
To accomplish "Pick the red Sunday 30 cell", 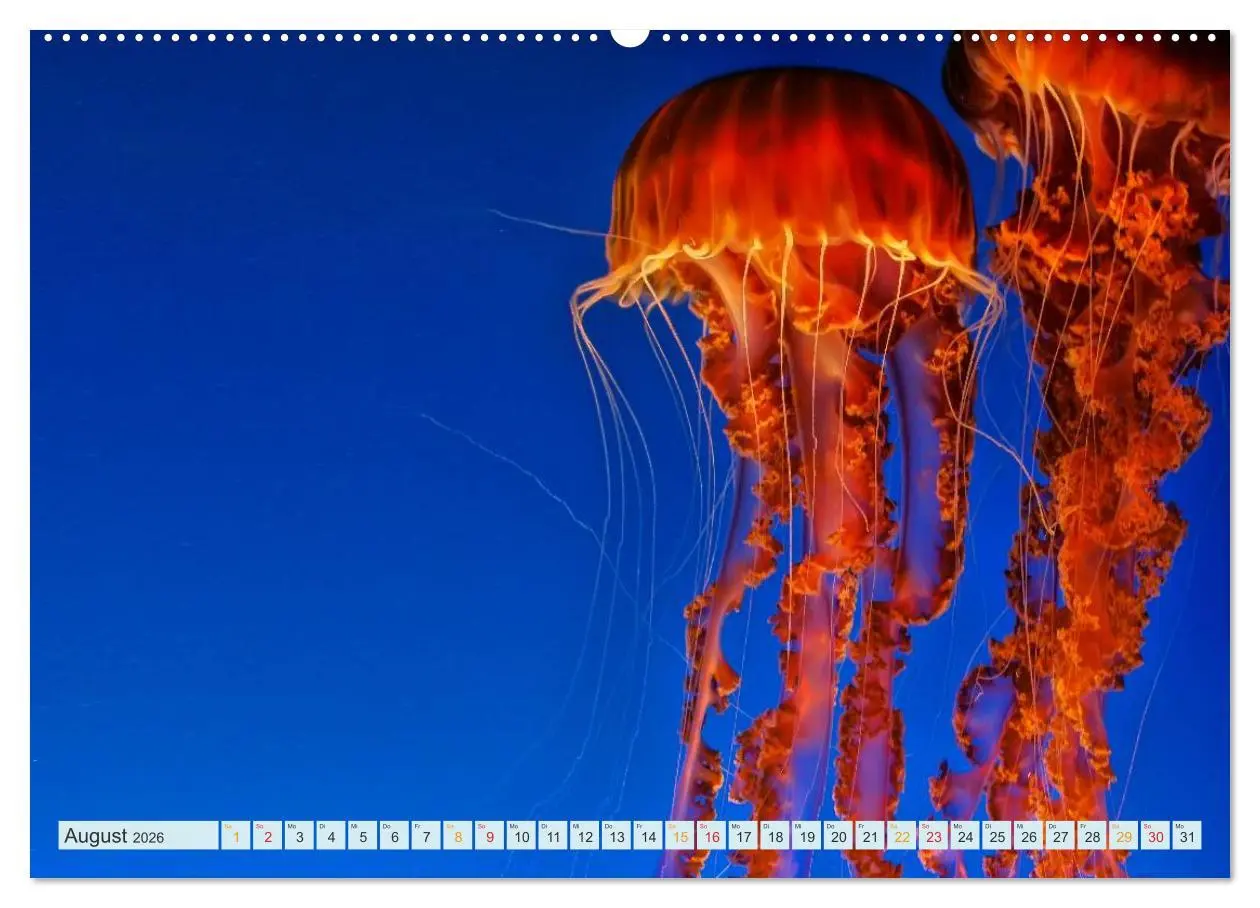I will (x=1155, y=836).
